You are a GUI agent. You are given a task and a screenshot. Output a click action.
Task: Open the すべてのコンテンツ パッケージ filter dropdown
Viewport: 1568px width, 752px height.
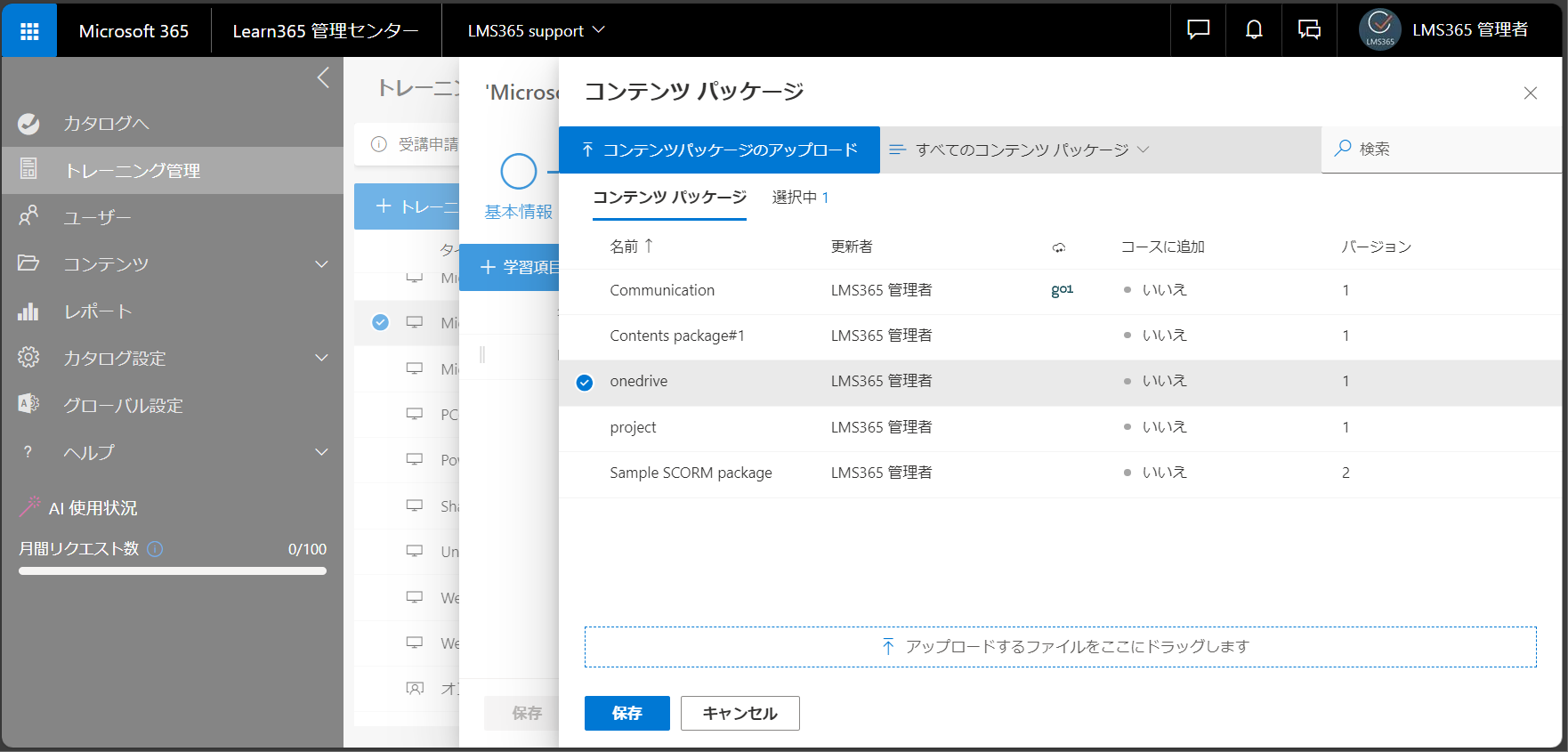click(1018, 150)
